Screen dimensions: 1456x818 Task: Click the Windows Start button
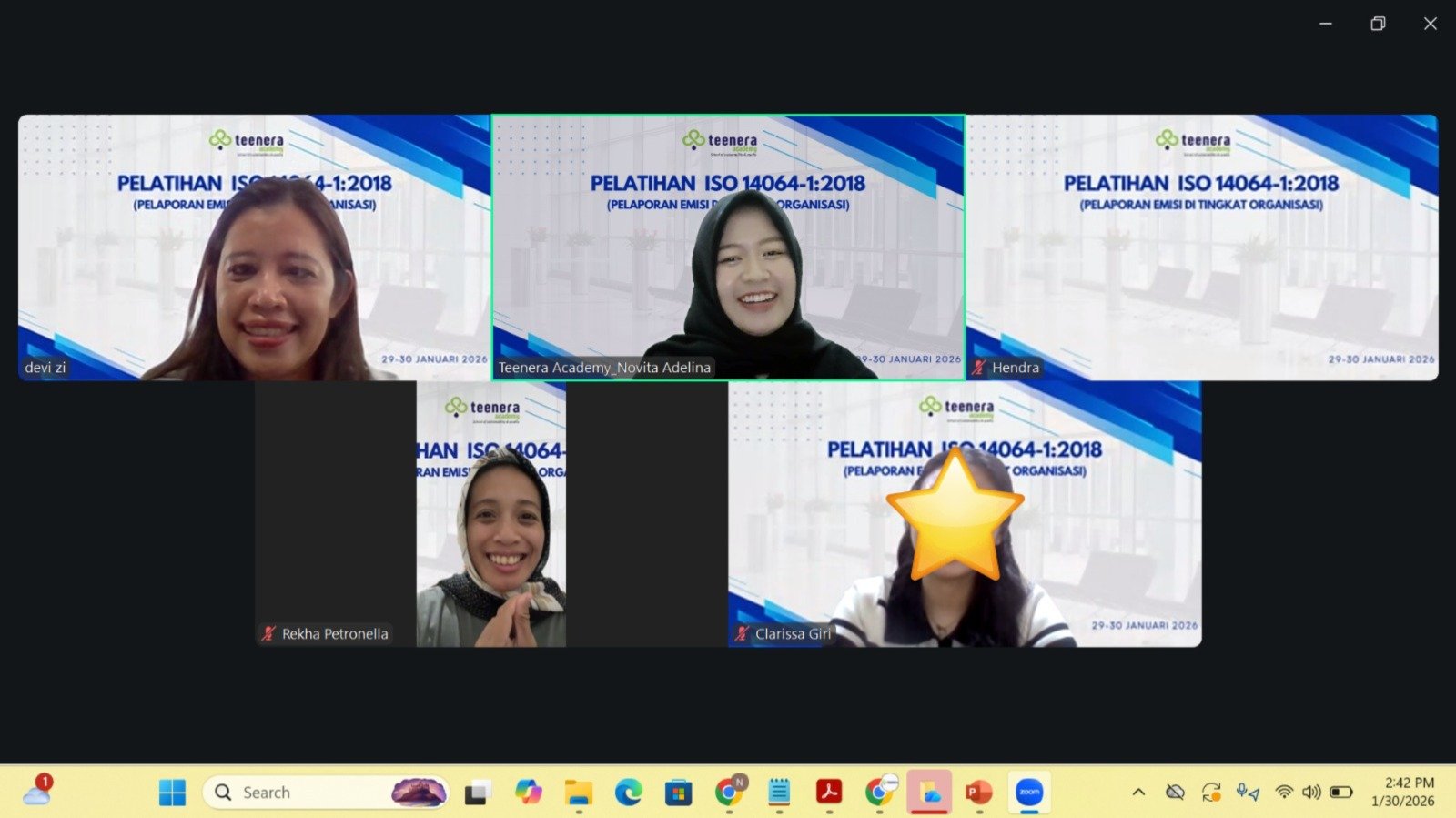tap(172, 793)
